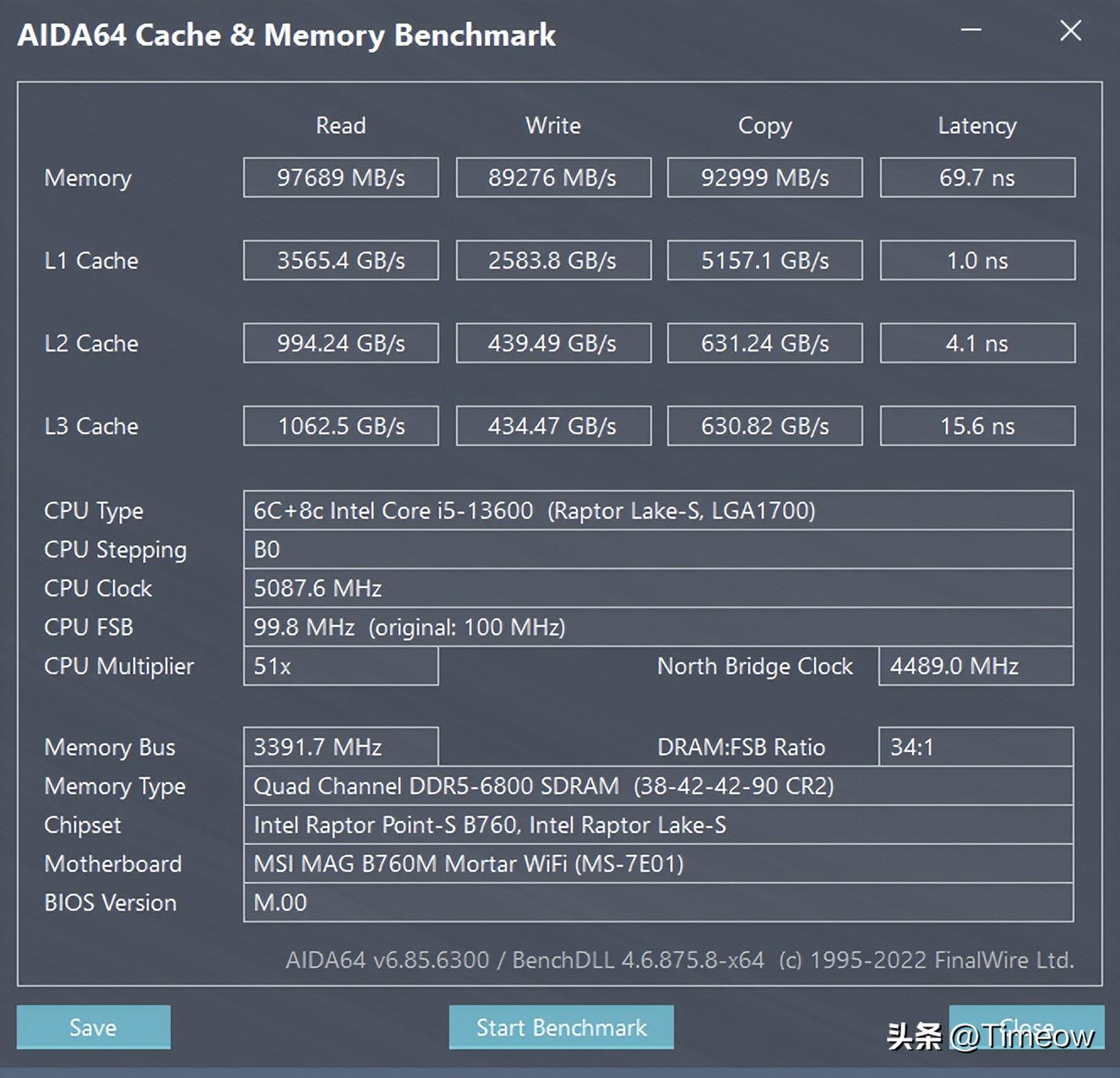Click the North Bridge Clock value

[976, 666]
